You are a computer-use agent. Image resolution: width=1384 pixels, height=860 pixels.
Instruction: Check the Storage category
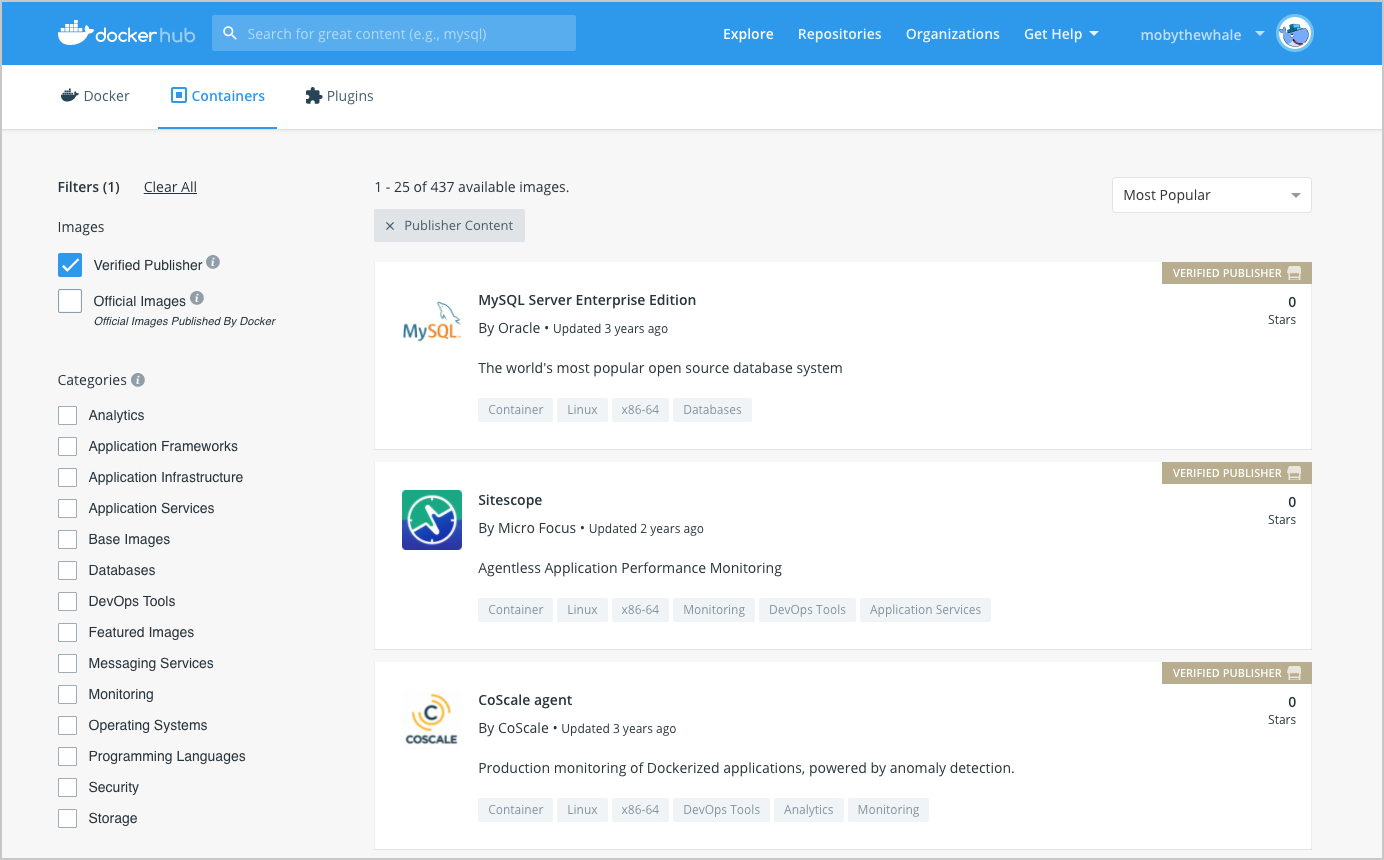(x=67, y=818)
